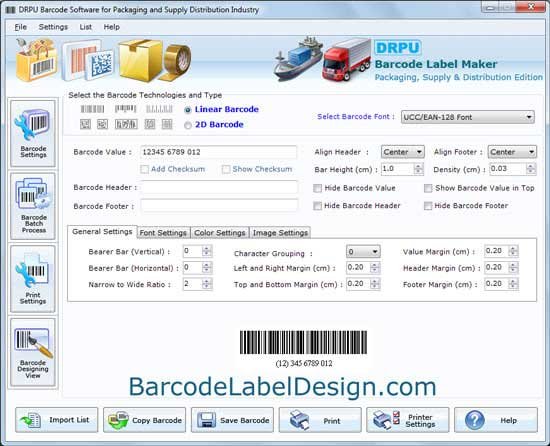Click the Import List icon button
This screenshot has width=550, height=446.
pos(56,420)
